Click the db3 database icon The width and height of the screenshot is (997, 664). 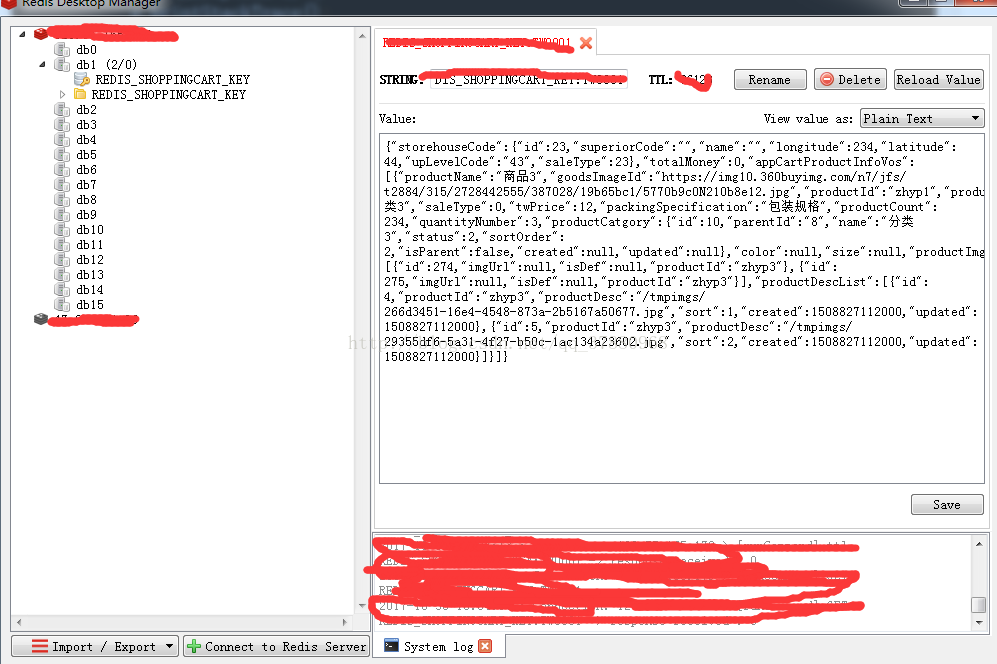pos(62,125)
